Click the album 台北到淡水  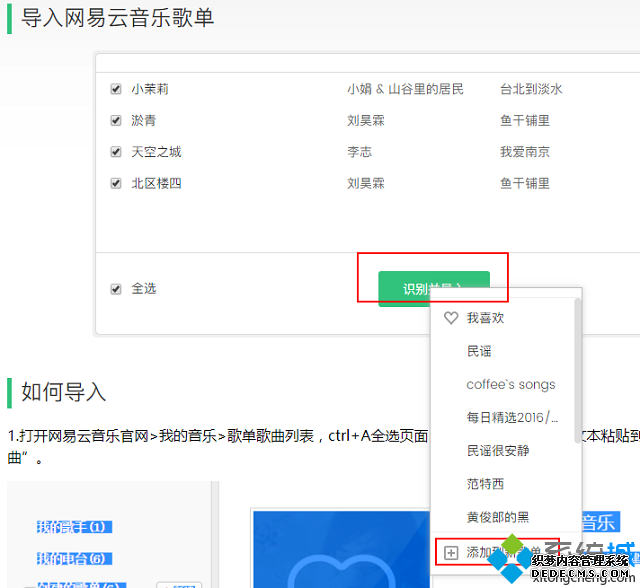[531, 89]
